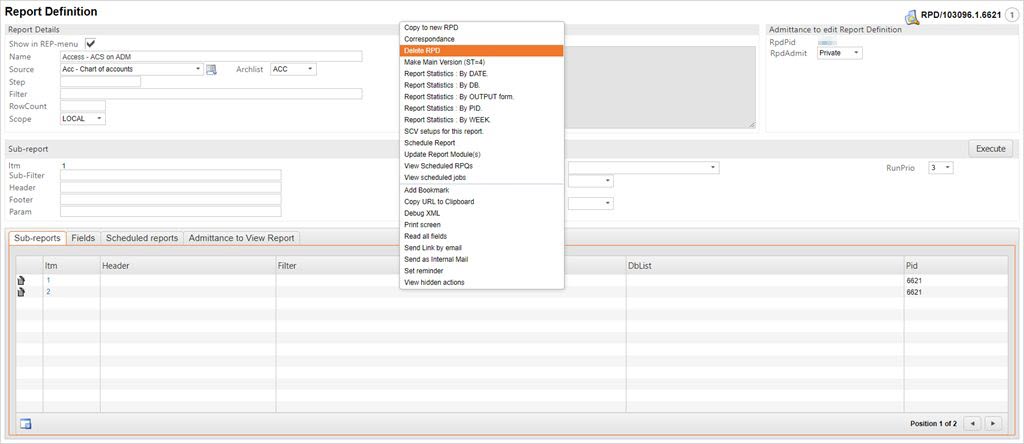
Task: Open the document icon for sub-report row 1
Action: (22, 281)
